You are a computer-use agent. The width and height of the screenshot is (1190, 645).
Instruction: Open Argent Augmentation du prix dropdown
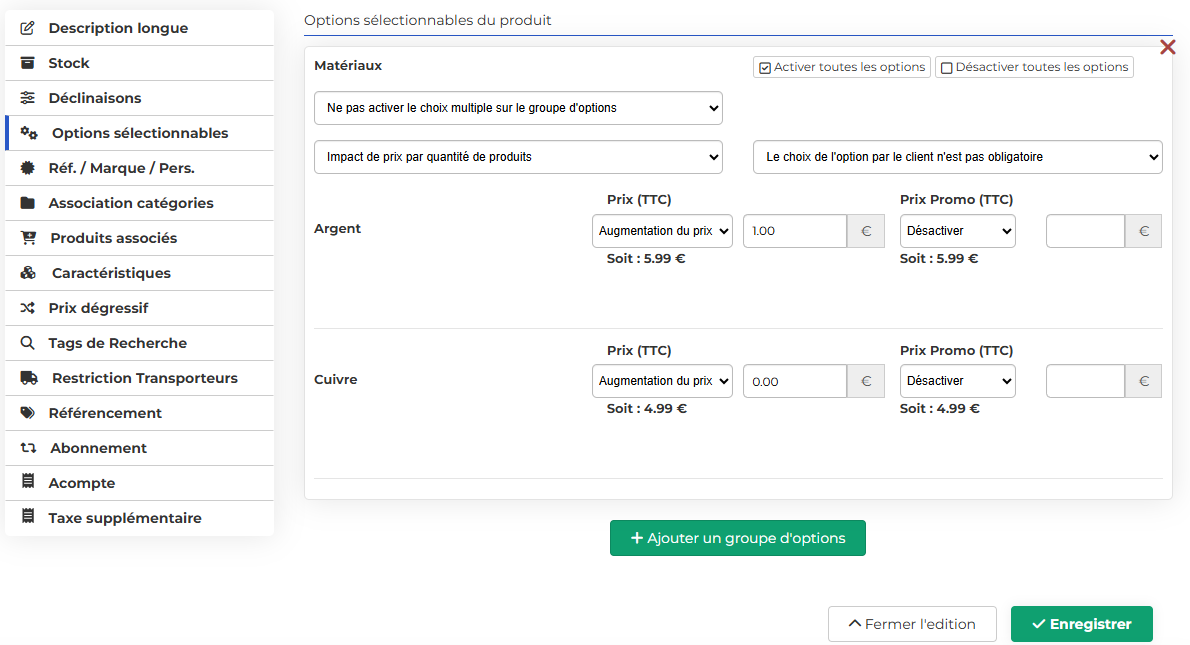tap(663, 231)
